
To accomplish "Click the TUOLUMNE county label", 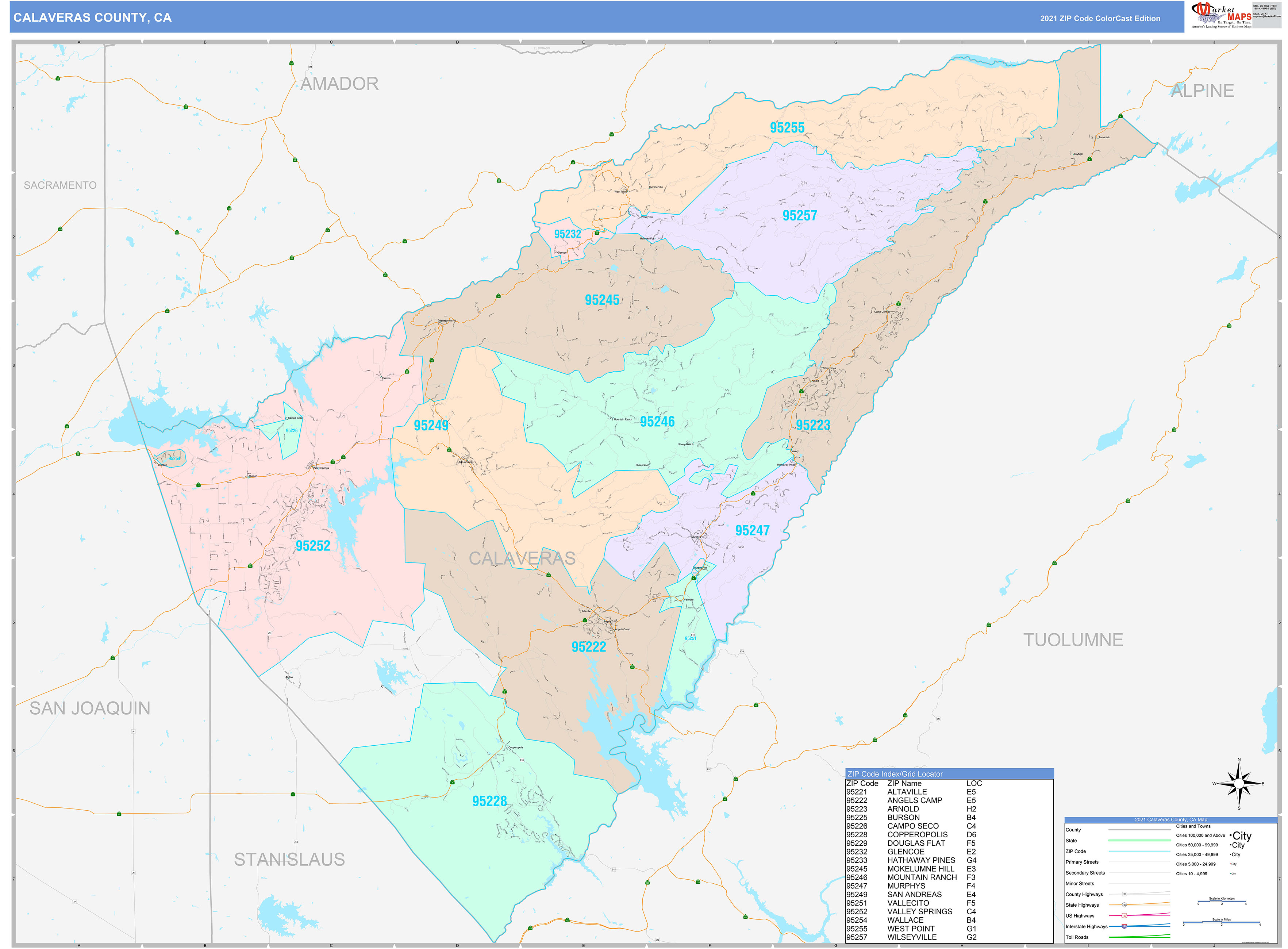I will click(x=1073, y=640).
